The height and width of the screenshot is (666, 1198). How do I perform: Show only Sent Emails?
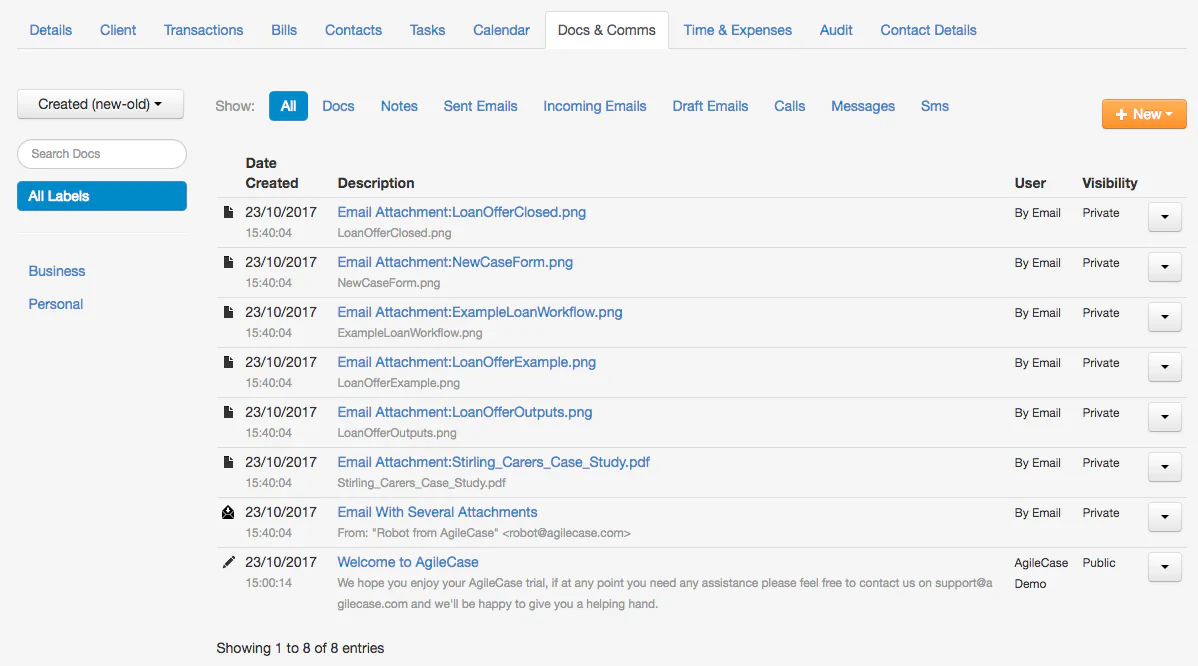pos(480,105)
